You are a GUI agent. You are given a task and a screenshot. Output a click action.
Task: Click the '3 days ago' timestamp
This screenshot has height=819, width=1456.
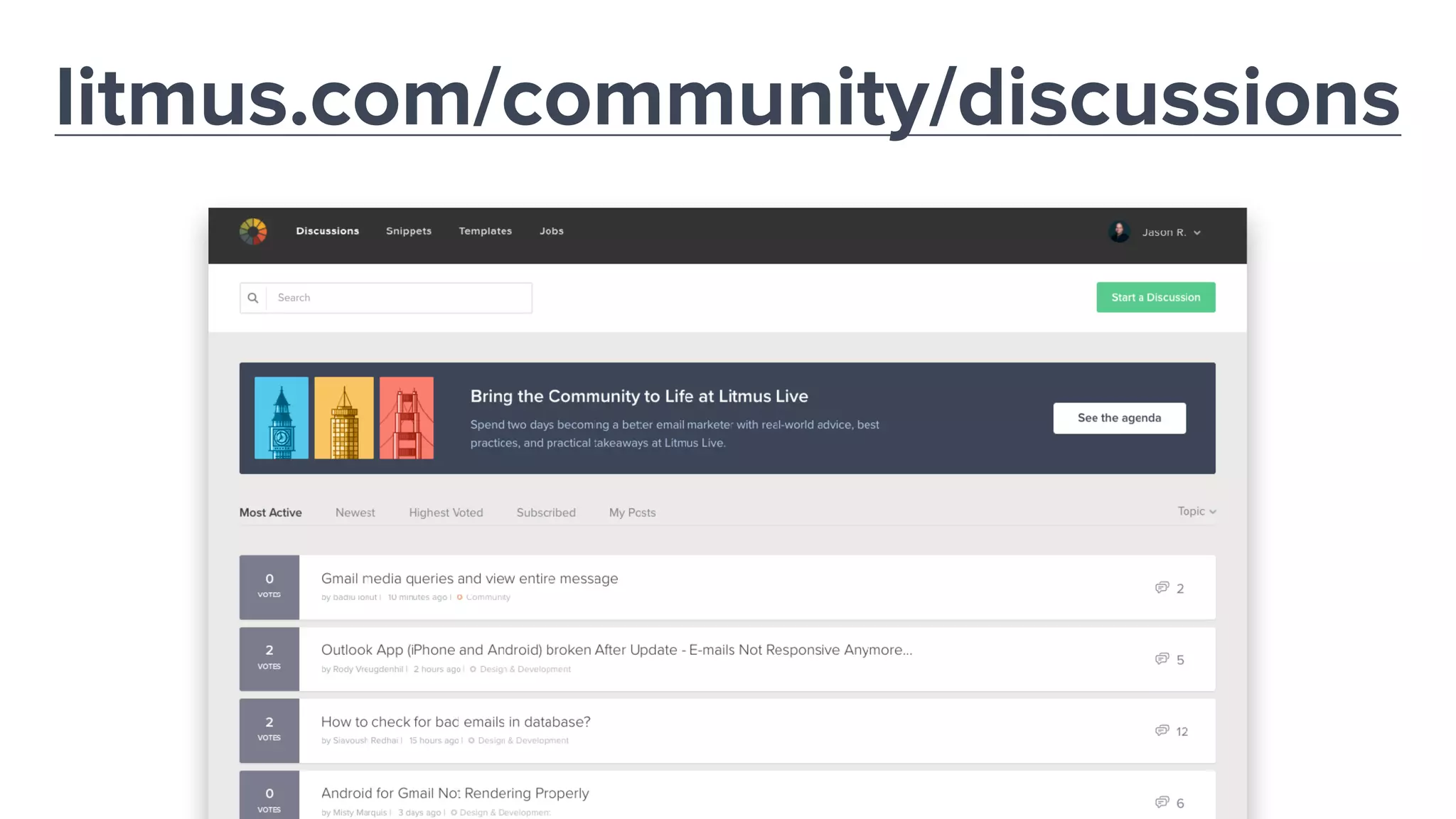click(x=419, y=813)
